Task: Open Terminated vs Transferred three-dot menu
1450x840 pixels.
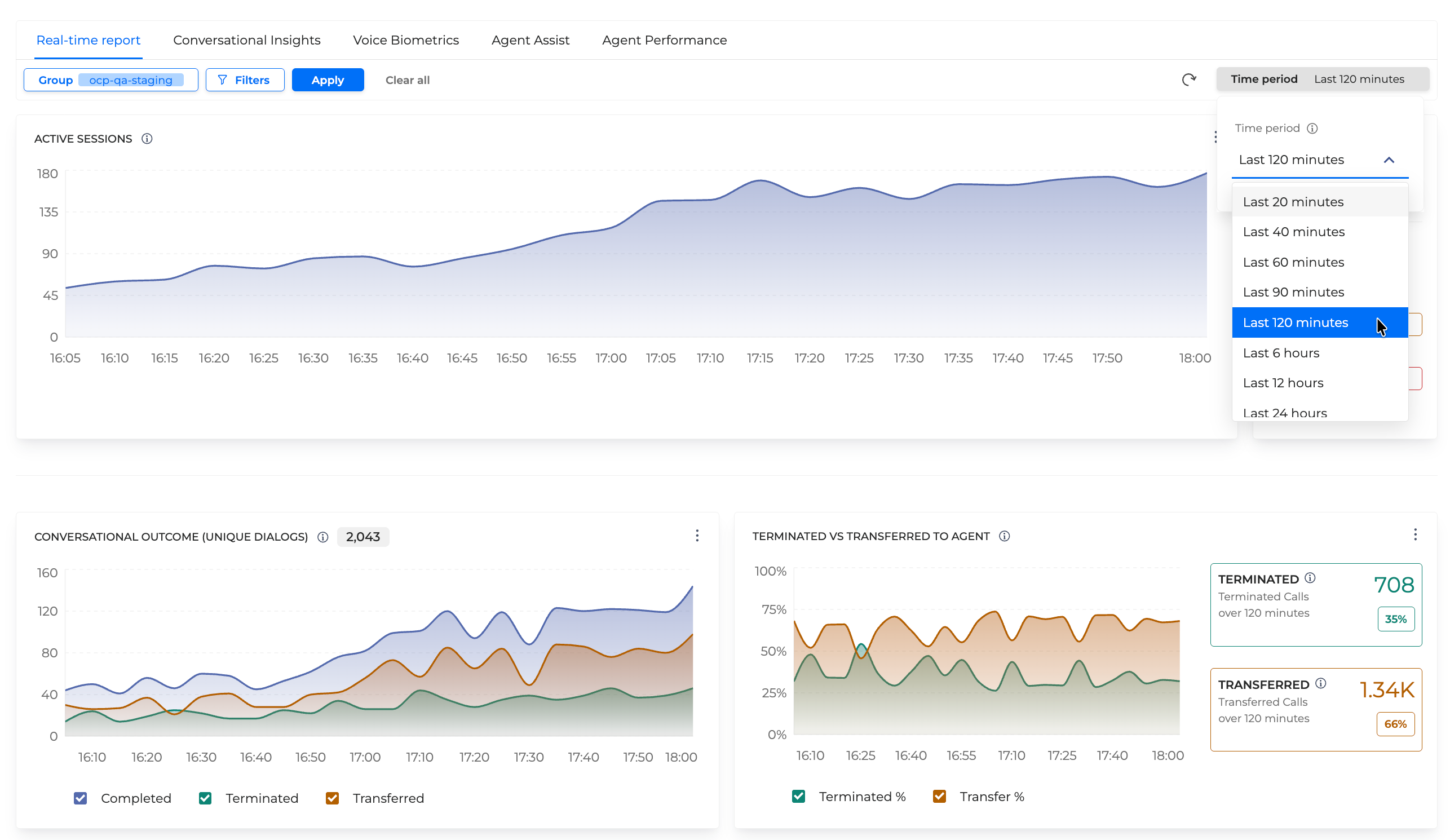Action: tap(1415, 534)
